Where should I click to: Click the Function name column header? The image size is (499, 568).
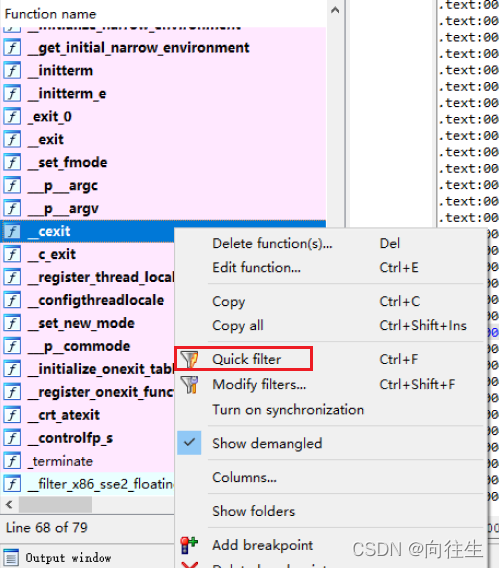click(x=164, y=14)
